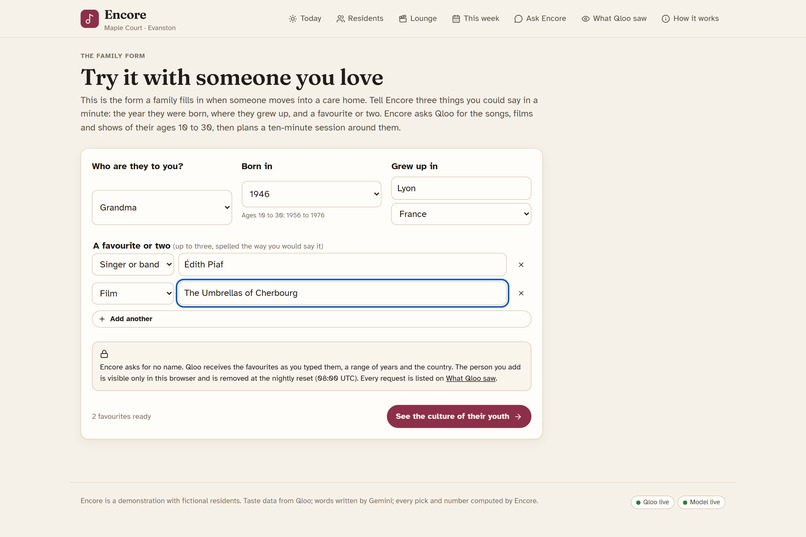Open the Born in year dropdown
Screen dimensions: 806x537
pyautogui.click(x=312, y=194)
